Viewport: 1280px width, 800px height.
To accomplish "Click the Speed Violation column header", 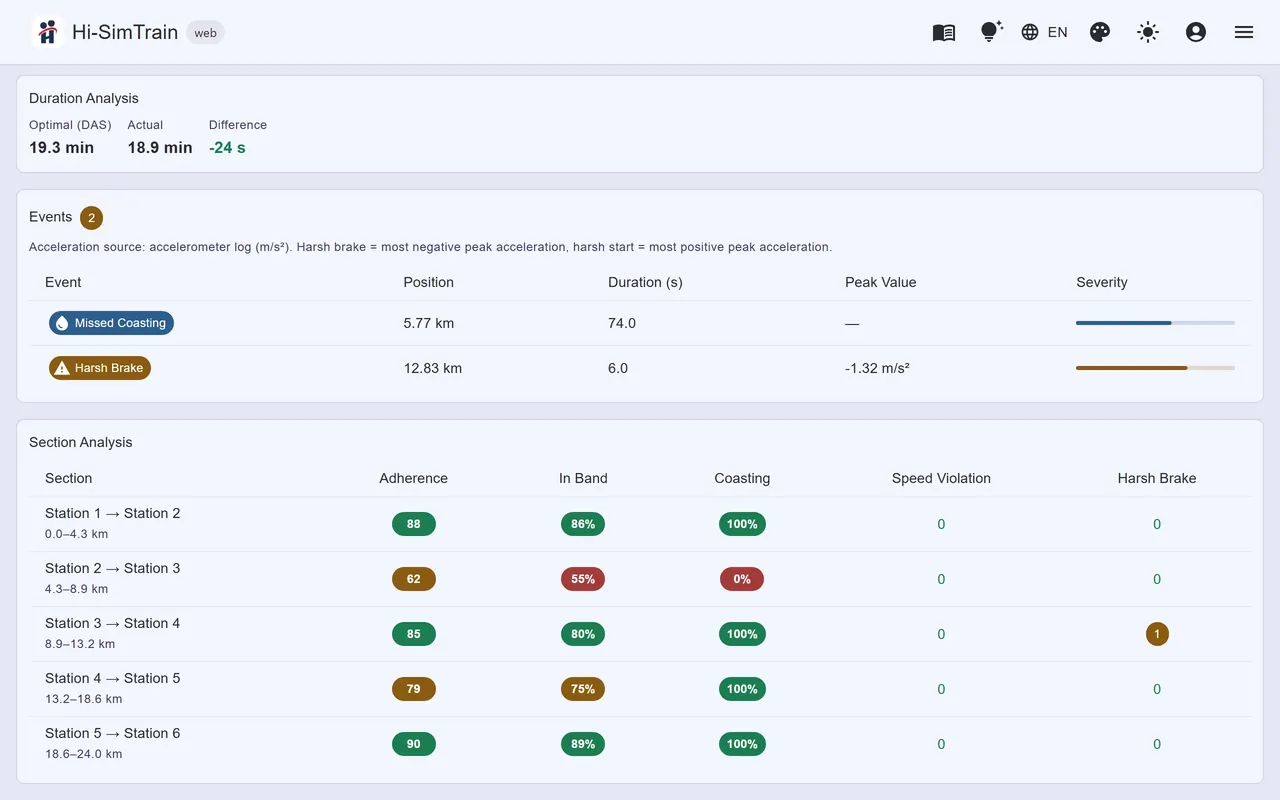I will click(941, 478).
